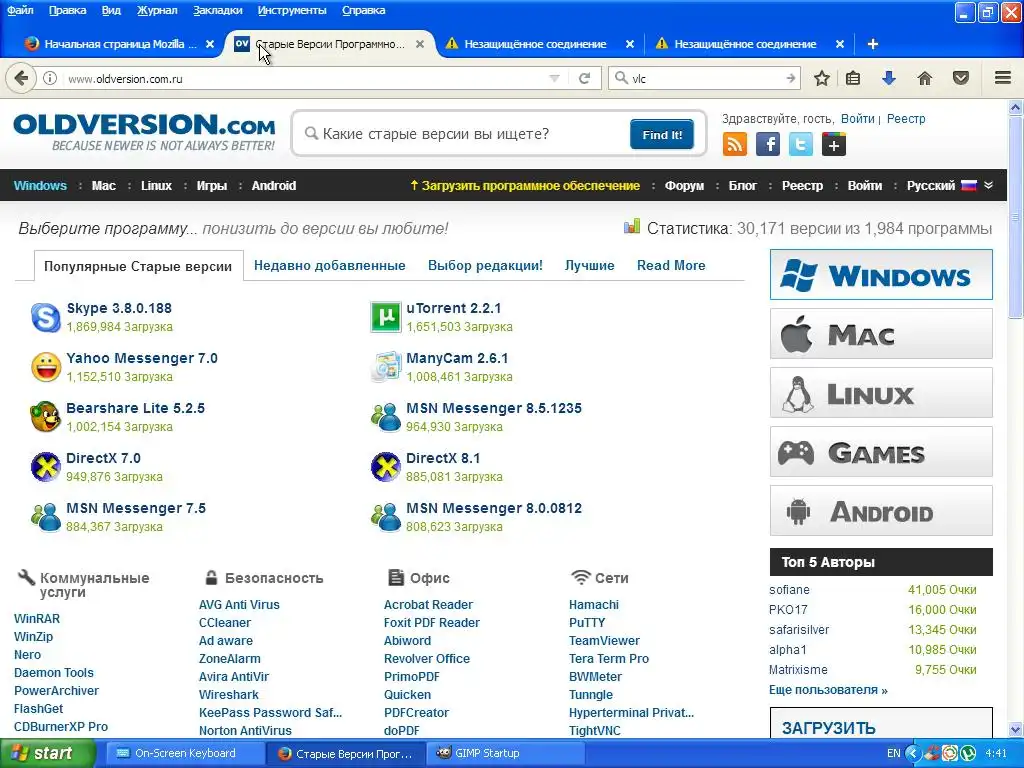Image resolution: width=1024 pixels, height=768 pixels.
Task: Click the DirectX 7.0 icon
Action: point(46,467)
